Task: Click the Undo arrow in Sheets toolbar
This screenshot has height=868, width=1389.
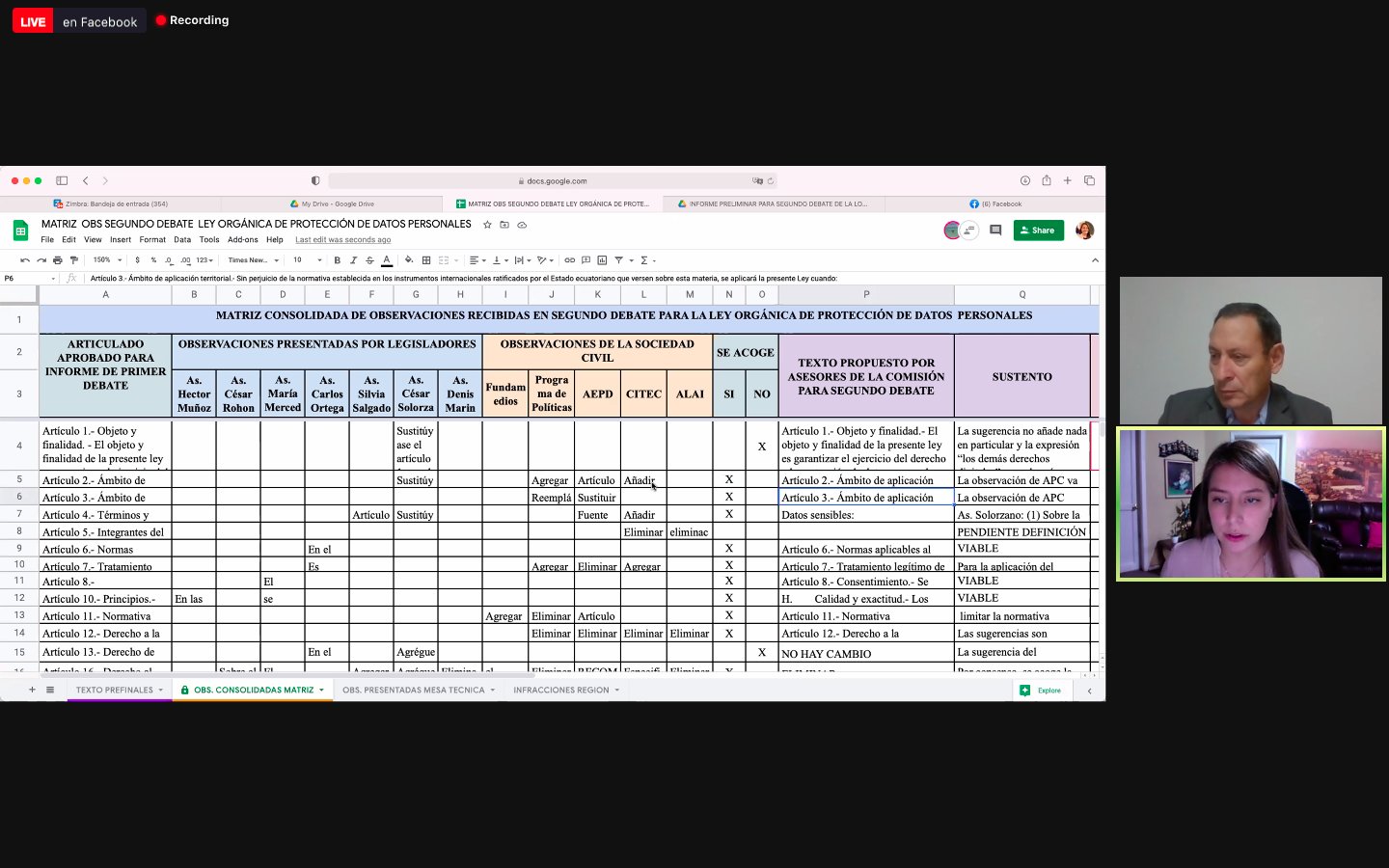Action: pos(25,260)
